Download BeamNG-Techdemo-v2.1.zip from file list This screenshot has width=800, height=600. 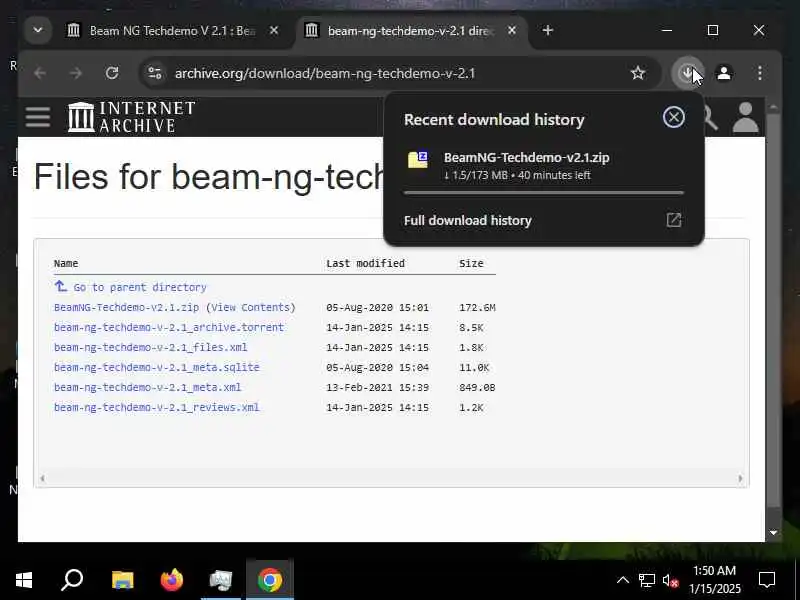point(126,307)
